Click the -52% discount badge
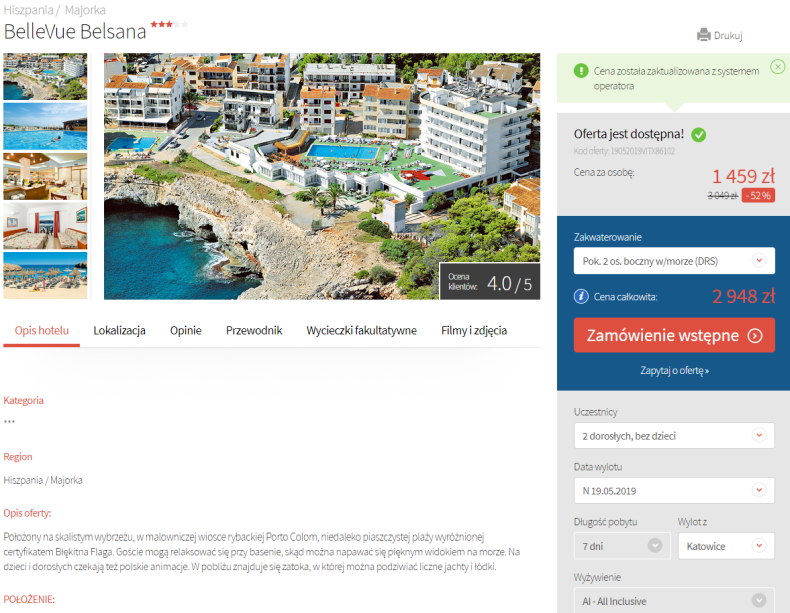This screenshot has width=790, height=613. 758,195
